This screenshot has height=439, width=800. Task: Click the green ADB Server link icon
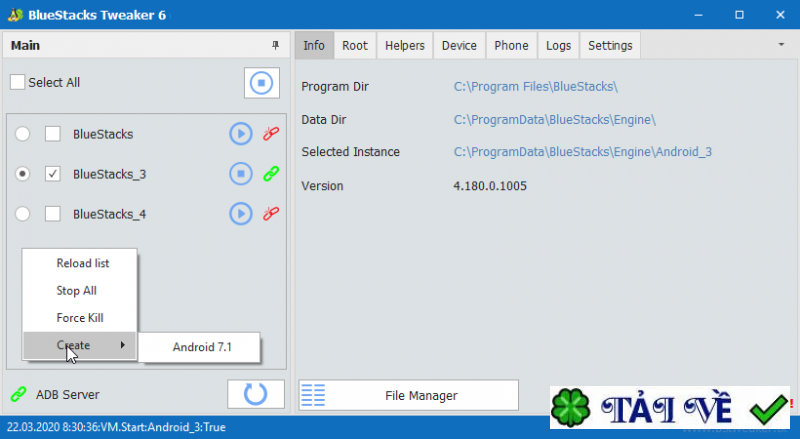pyautogui.click(x=18, y=394)
